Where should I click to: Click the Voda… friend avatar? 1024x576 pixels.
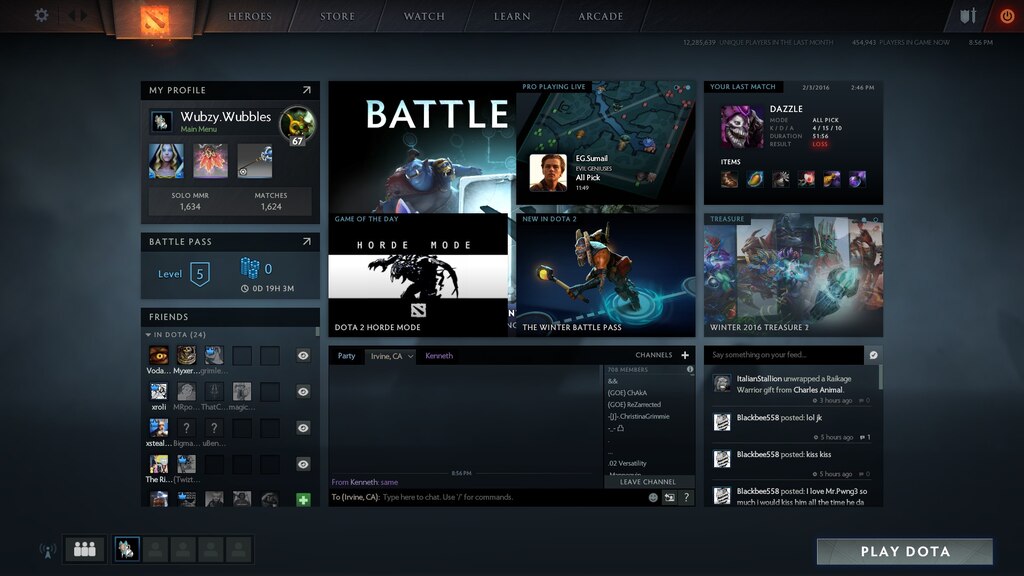coord(159,355)
